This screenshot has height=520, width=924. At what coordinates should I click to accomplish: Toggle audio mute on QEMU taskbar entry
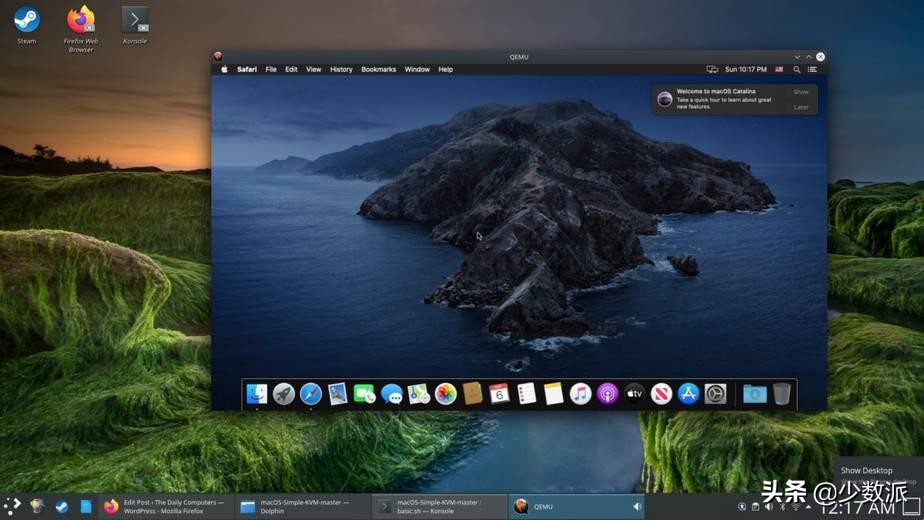pyautogui.click(x=637, y=507)
